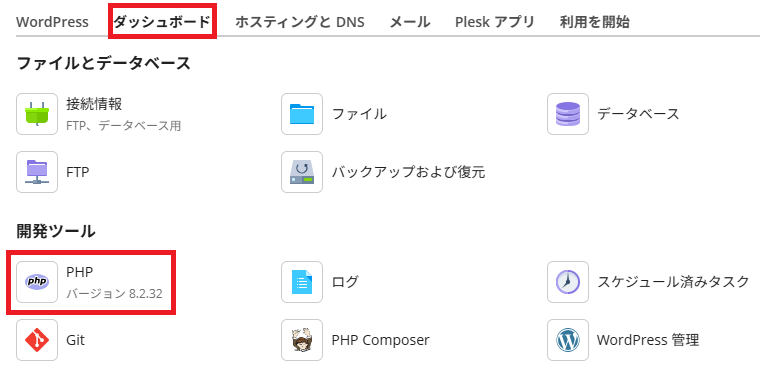Open the スケジュール済みタスク link
Screen dimensions: 760x369
point(673,282)
